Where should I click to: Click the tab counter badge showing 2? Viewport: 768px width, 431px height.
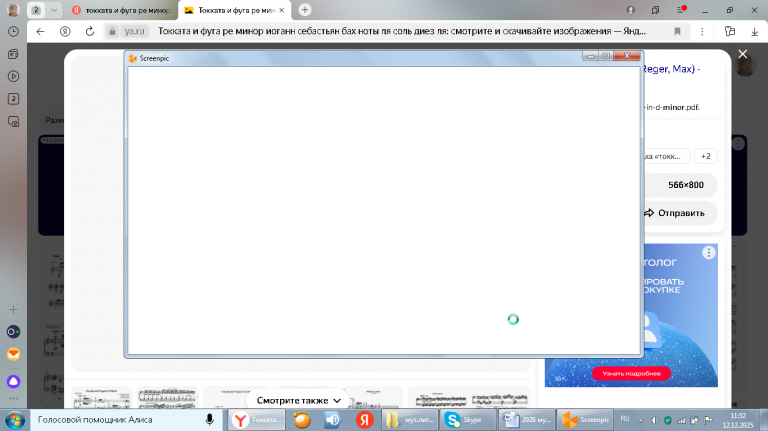click(36, 10)
